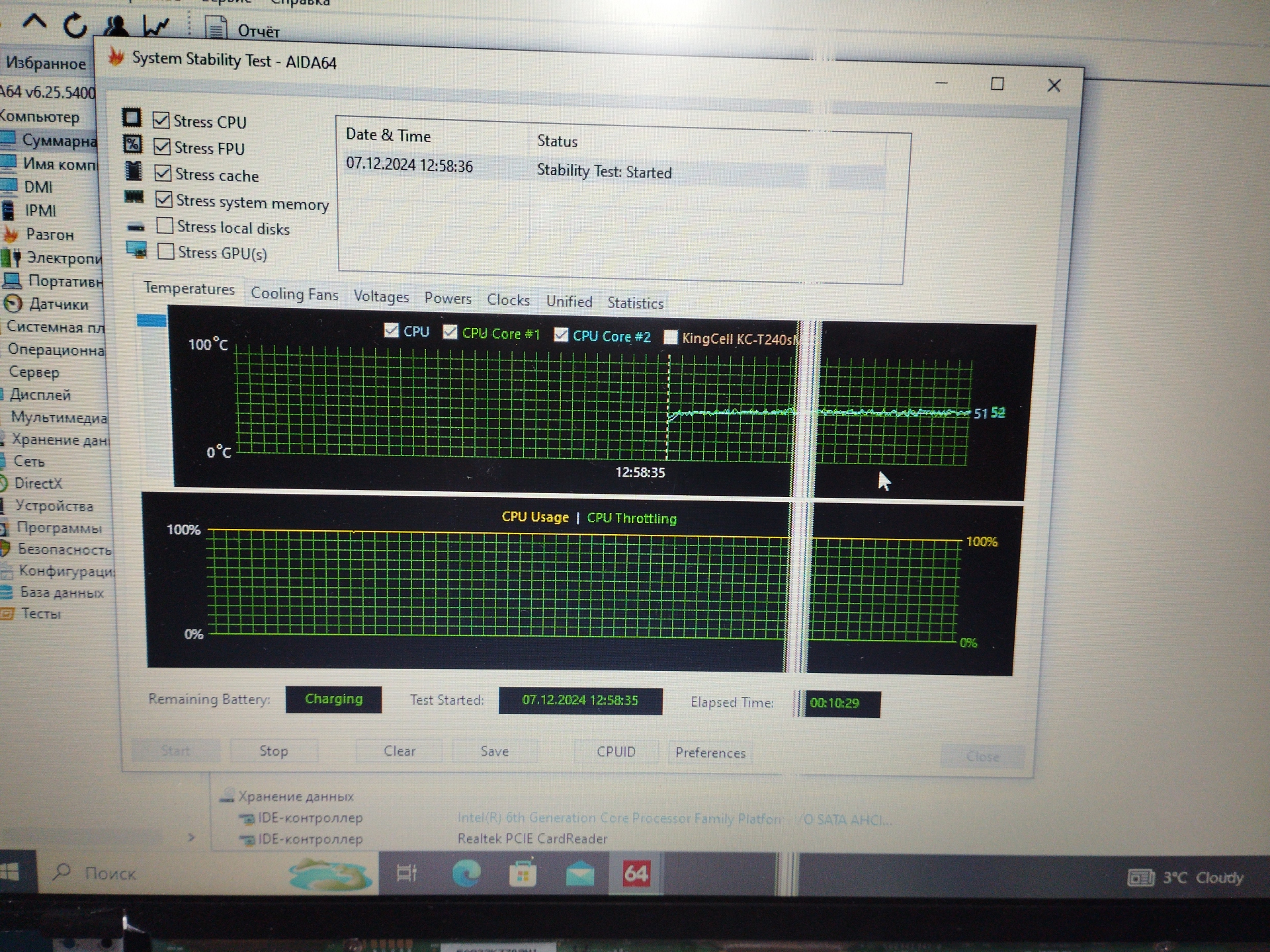Open Microsoft Edge from taskbar
Viewport: 1270px width, 952px height.
[466, 874]
